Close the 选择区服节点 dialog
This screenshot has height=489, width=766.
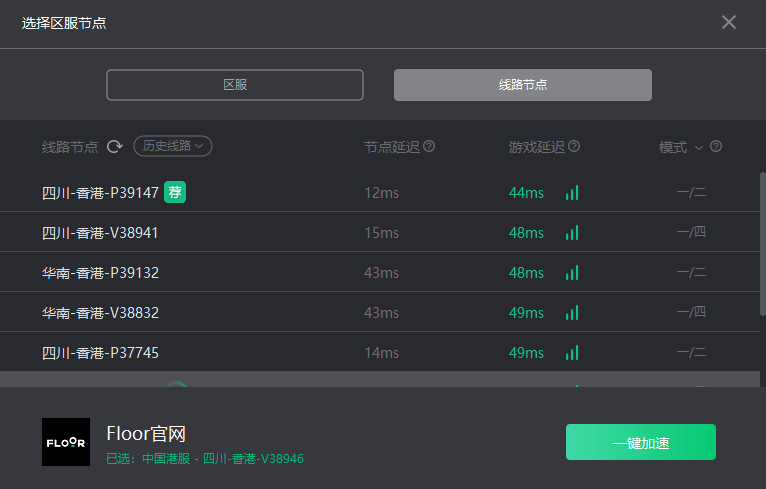click(x=729, y=22)
